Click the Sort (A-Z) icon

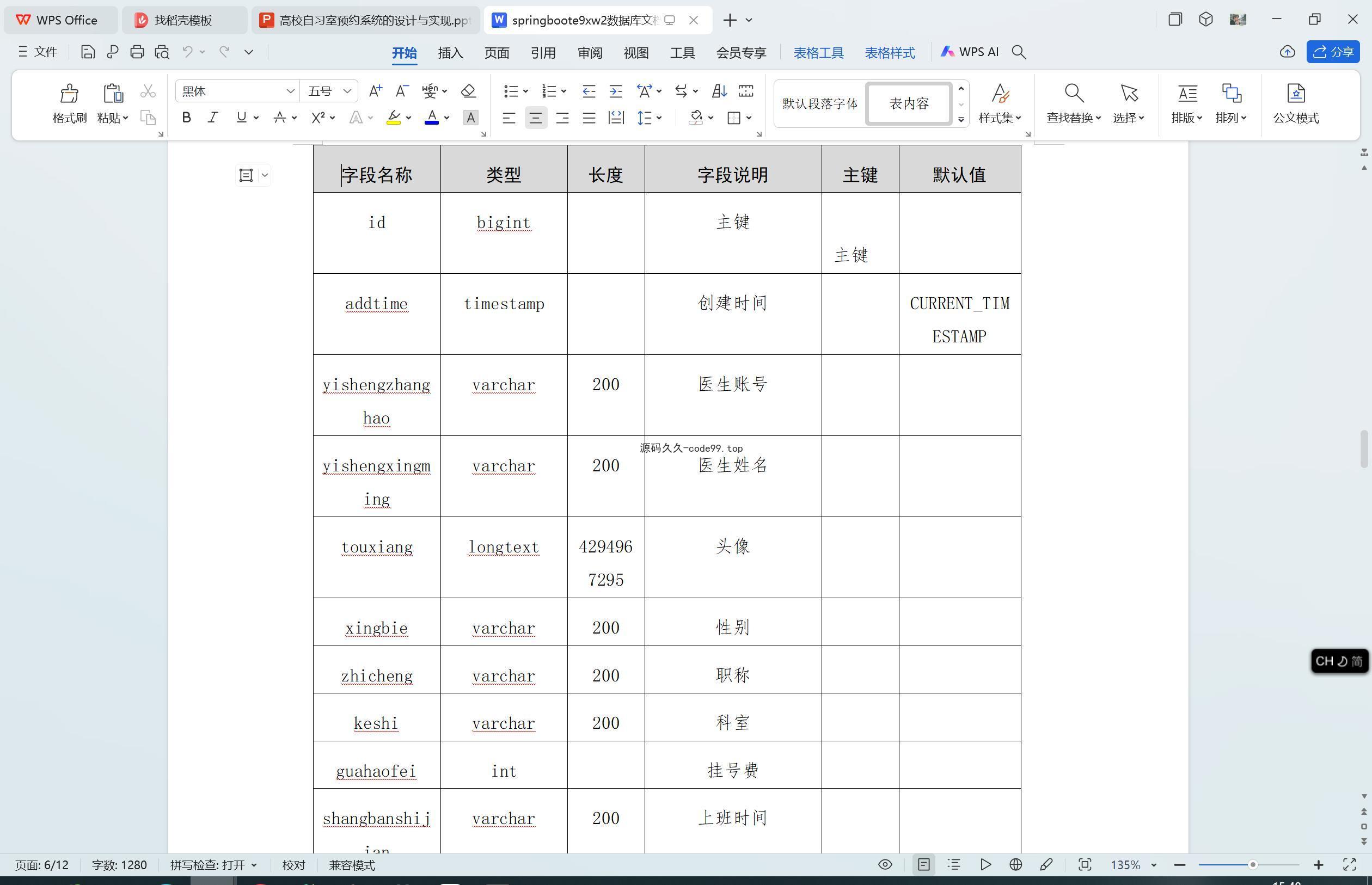[x=719, y=91]
